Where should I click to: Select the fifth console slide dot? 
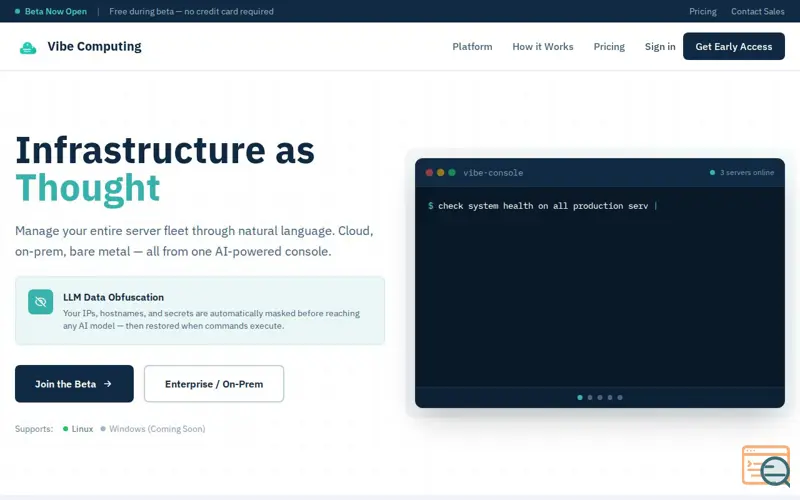coord(620,397)
